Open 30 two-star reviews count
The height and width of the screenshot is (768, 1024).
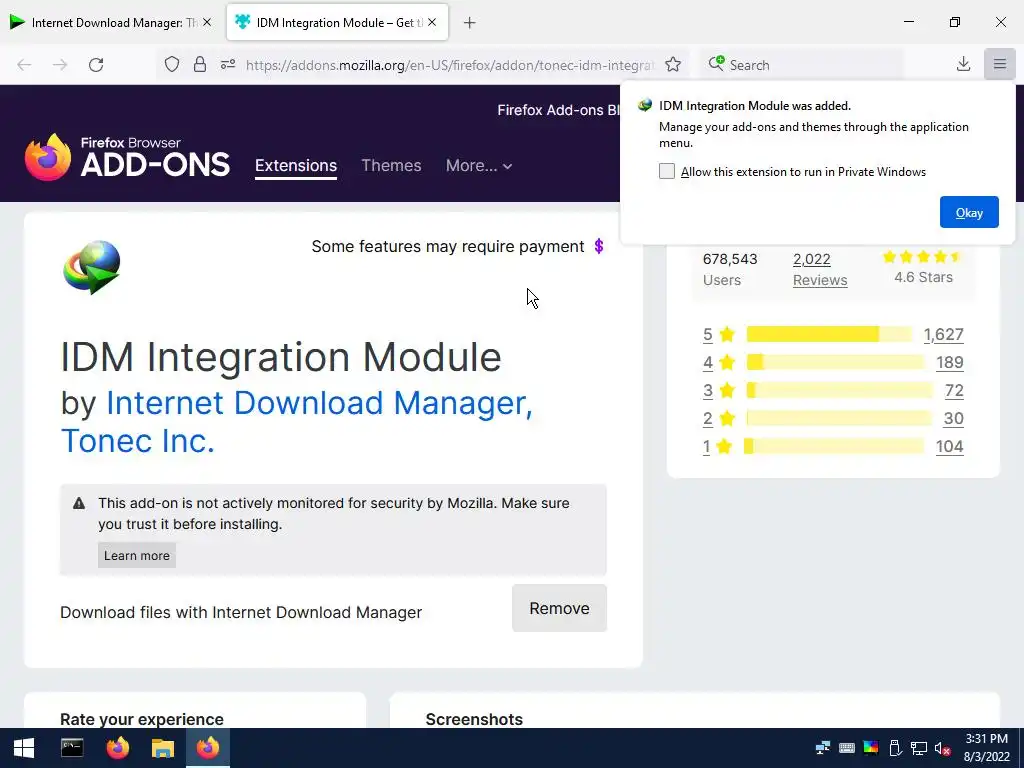pyautogui.click(x=953, y=419)
